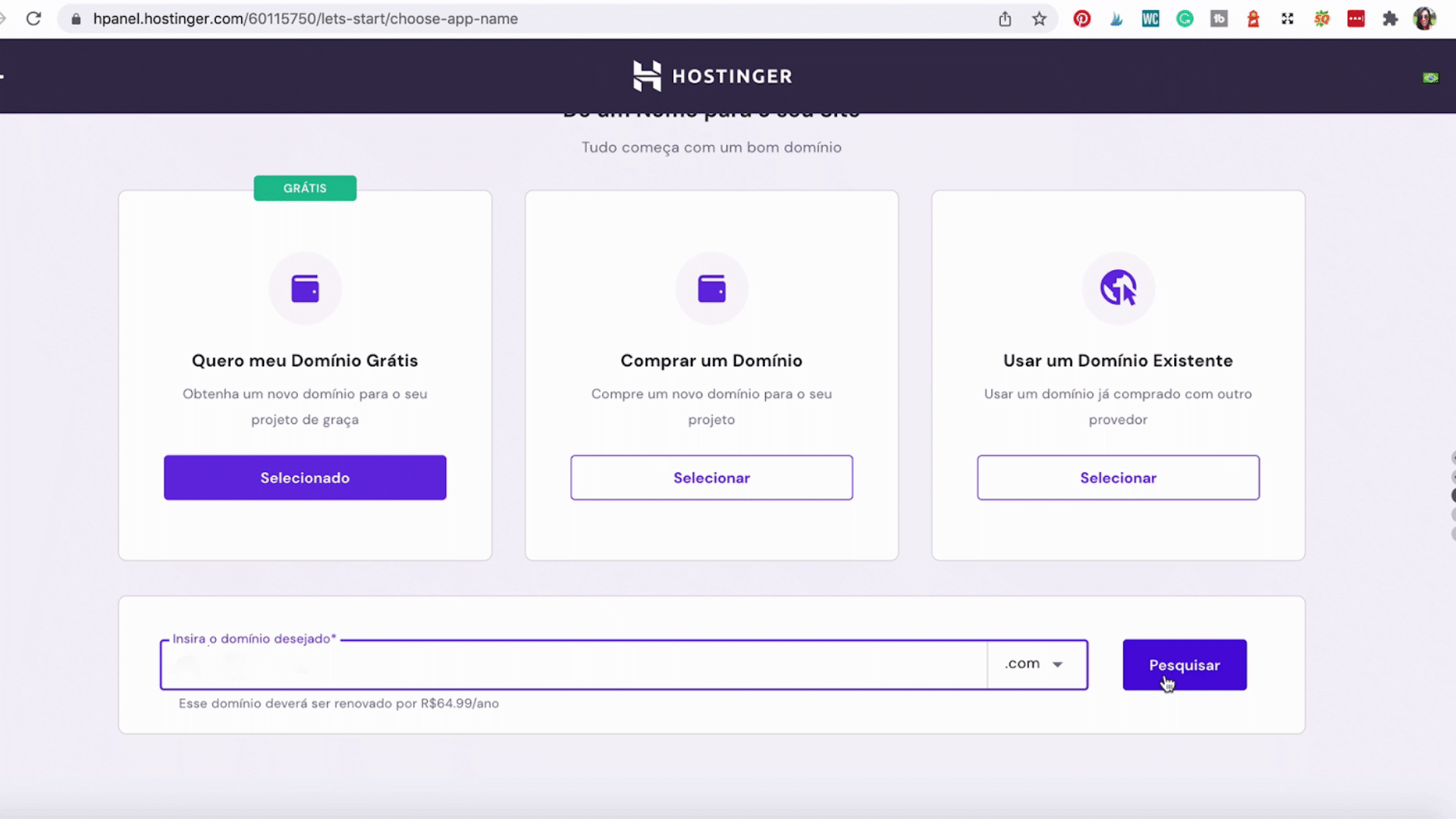Viewport: 1456px width, 819px height.
Task: Click the wallet icon on Comprar um Domínio card
Action: coord(711,288)
